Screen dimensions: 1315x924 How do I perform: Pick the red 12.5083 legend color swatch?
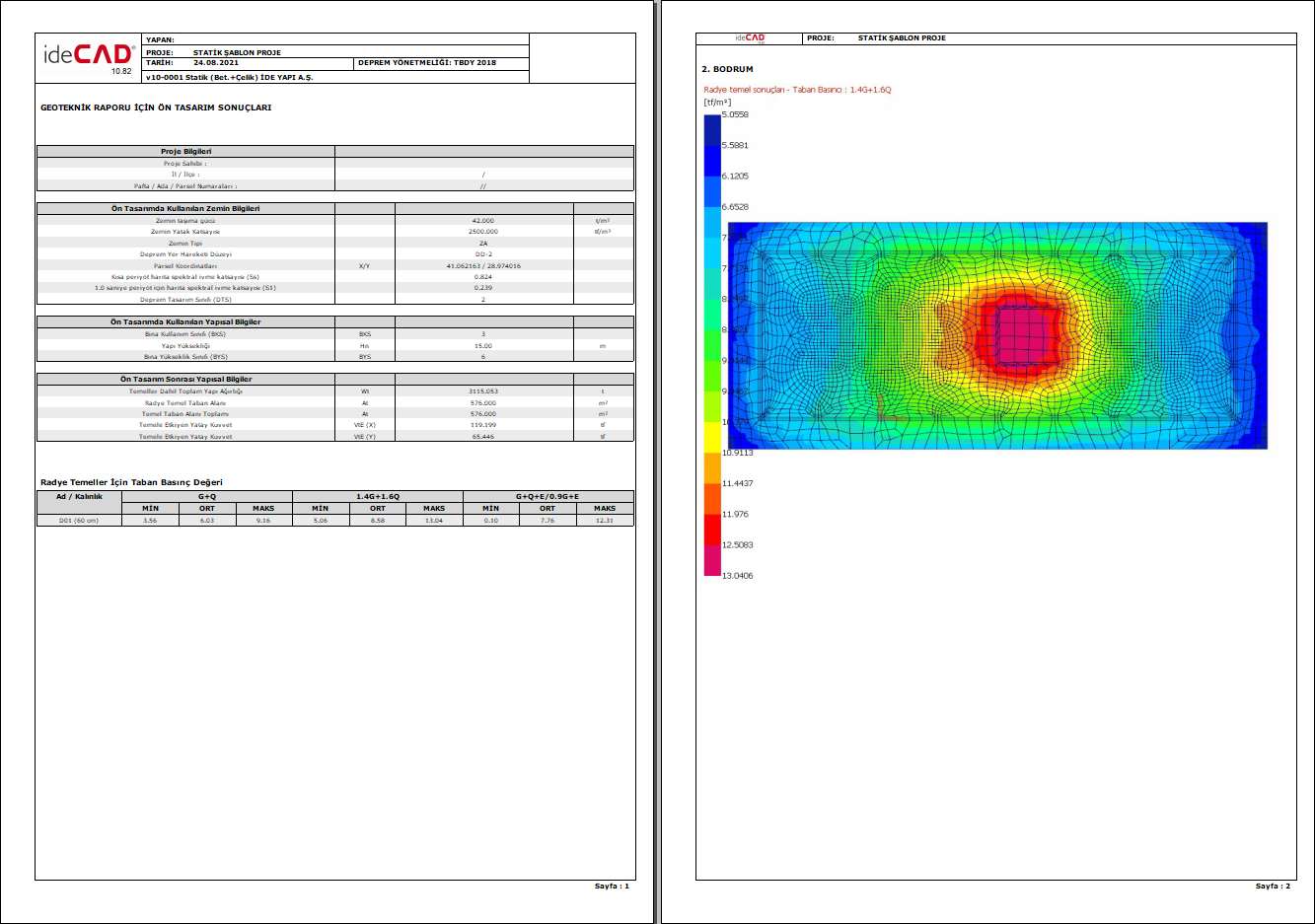click(x=712, y=529)
